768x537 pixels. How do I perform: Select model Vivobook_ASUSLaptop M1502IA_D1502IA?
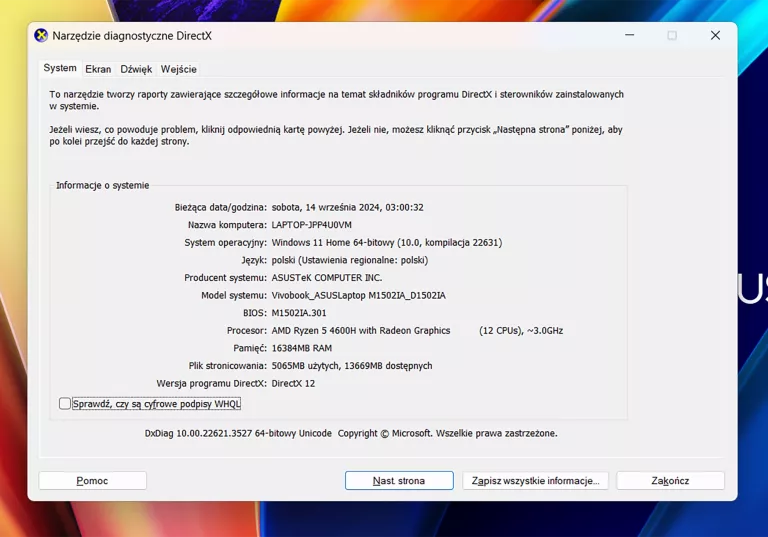[359, 295]
